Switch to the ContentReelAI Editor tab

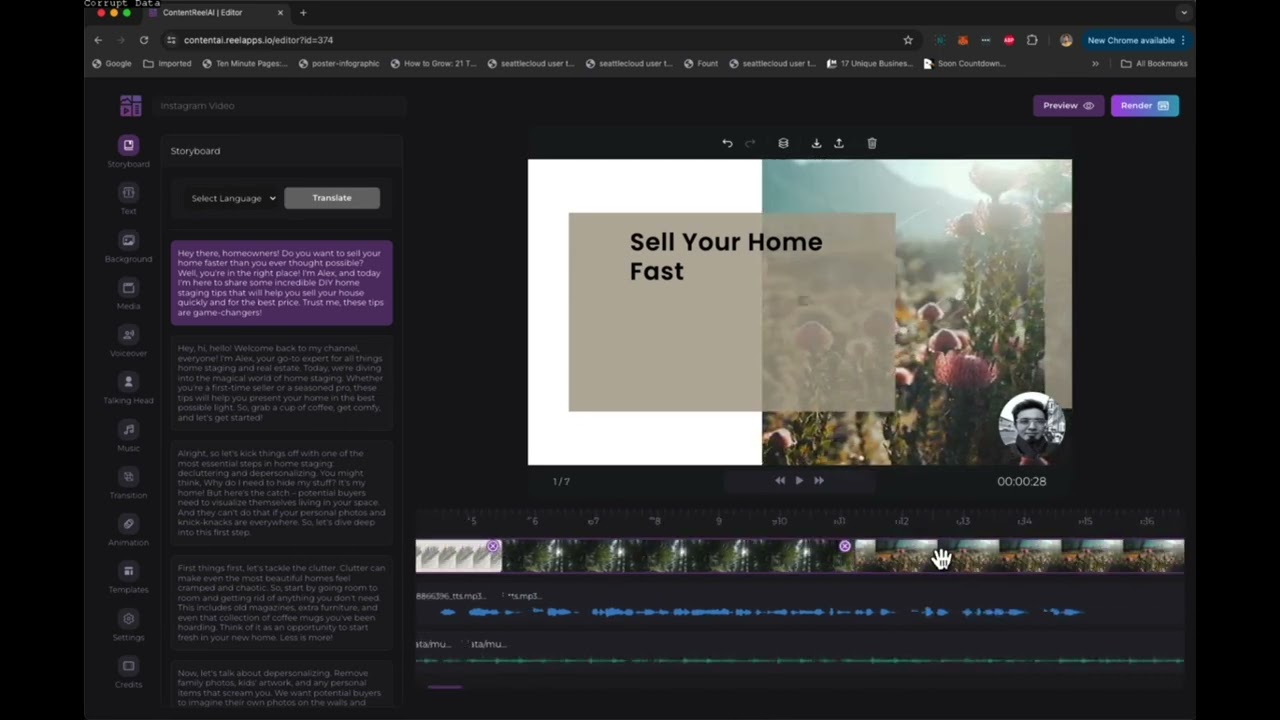pyautogui.click(x=215, y=13)
